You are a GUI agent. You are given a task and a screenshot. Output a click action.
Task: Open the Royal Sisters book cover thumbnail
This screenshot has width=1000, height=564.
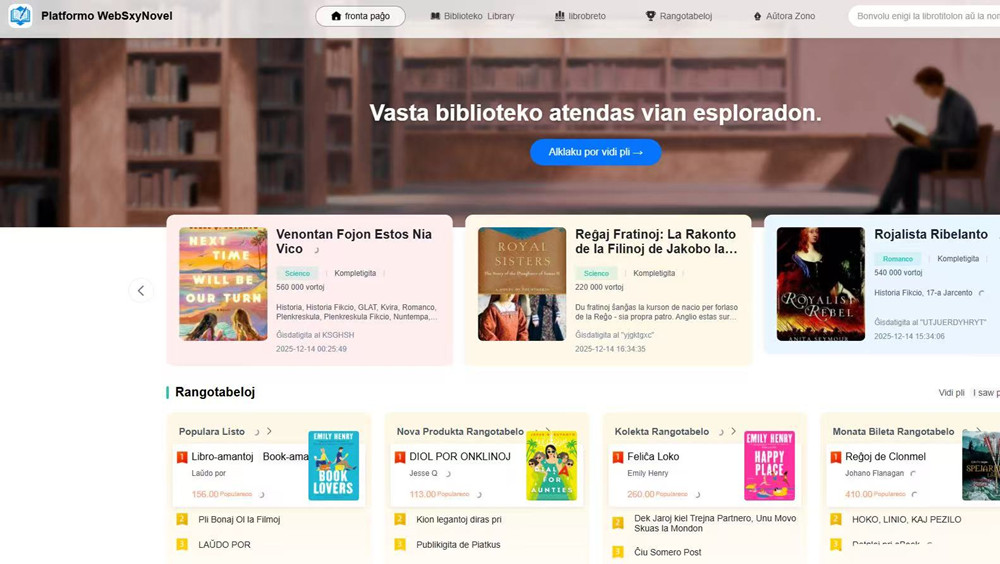point(522,284)
